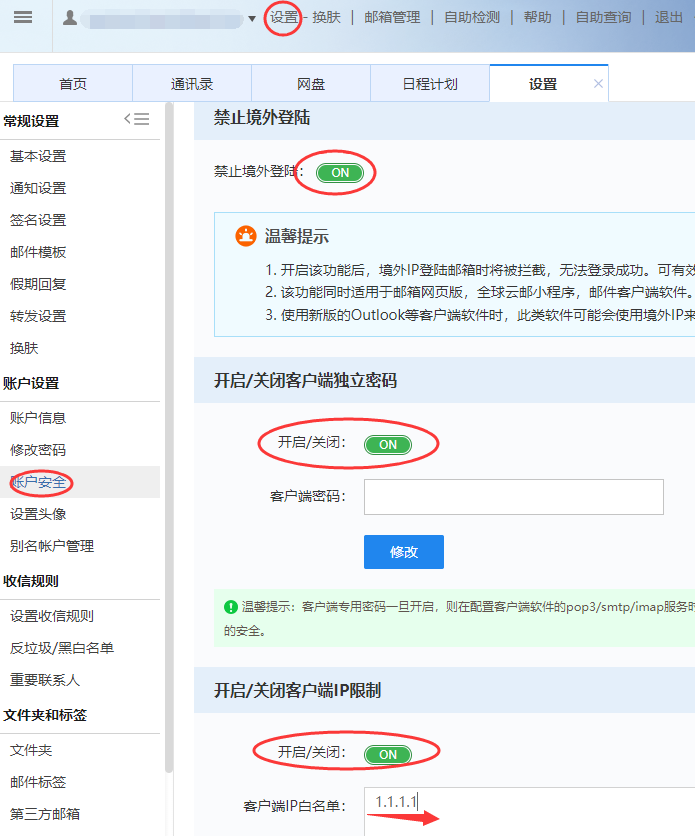Click inside the 客户端密码 input field
The width and height of the screenshot is (695, 836).
[x=513, y=496]
